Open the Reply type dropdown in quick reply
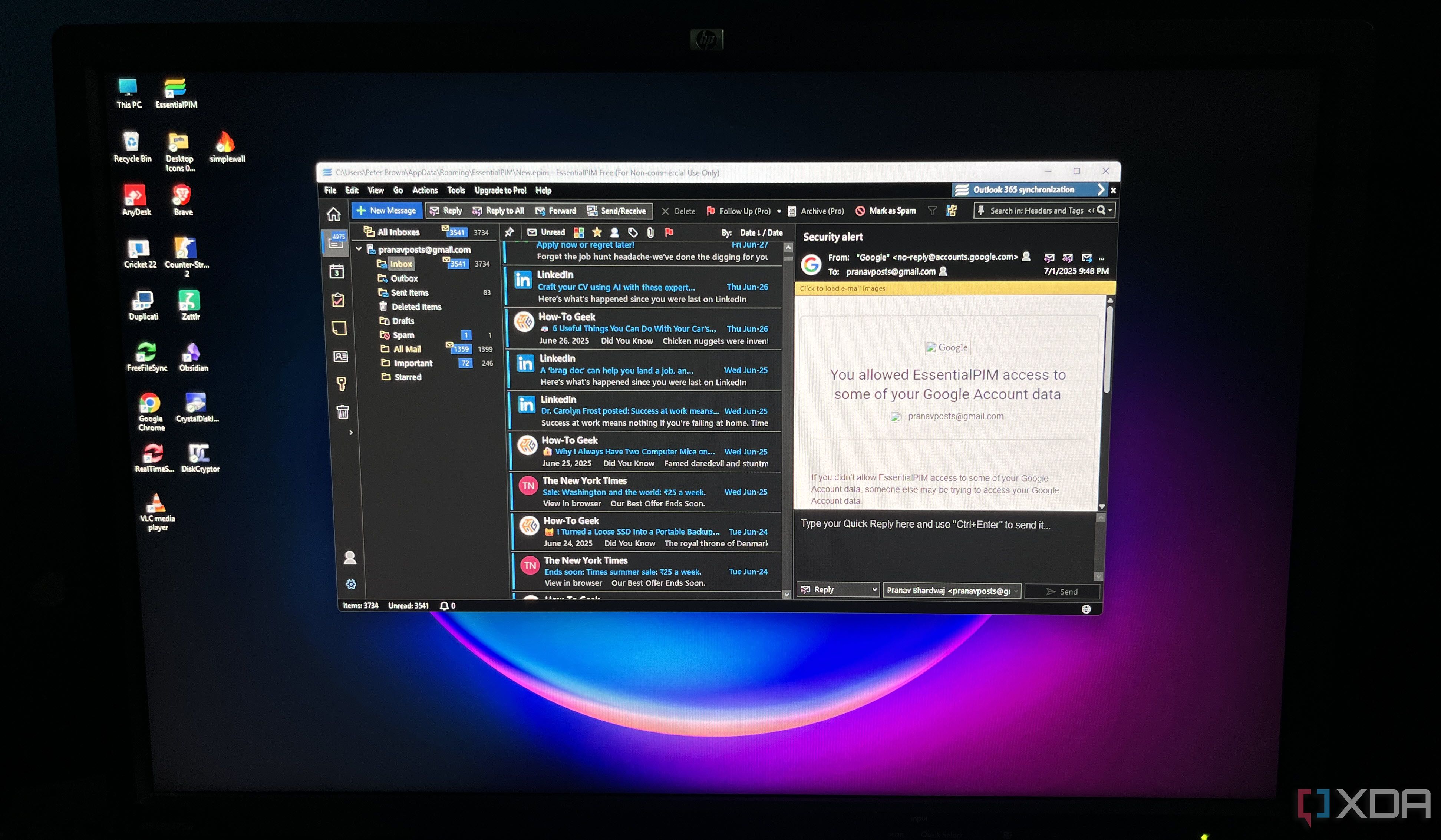This screenshot has height=840, width=1441. click(x=874, y=589)
